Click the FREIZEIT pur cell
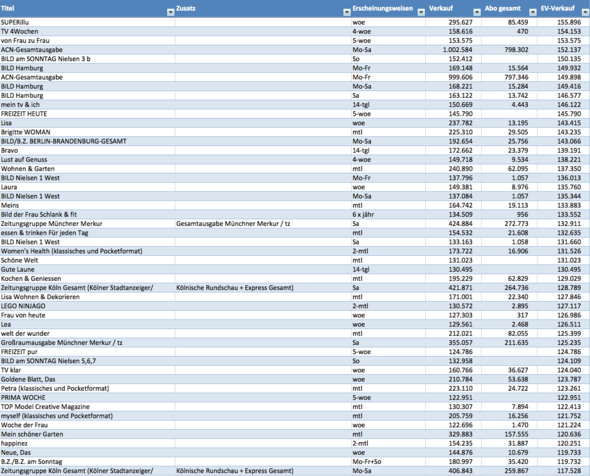590x476 pixels. coord(87,352)
